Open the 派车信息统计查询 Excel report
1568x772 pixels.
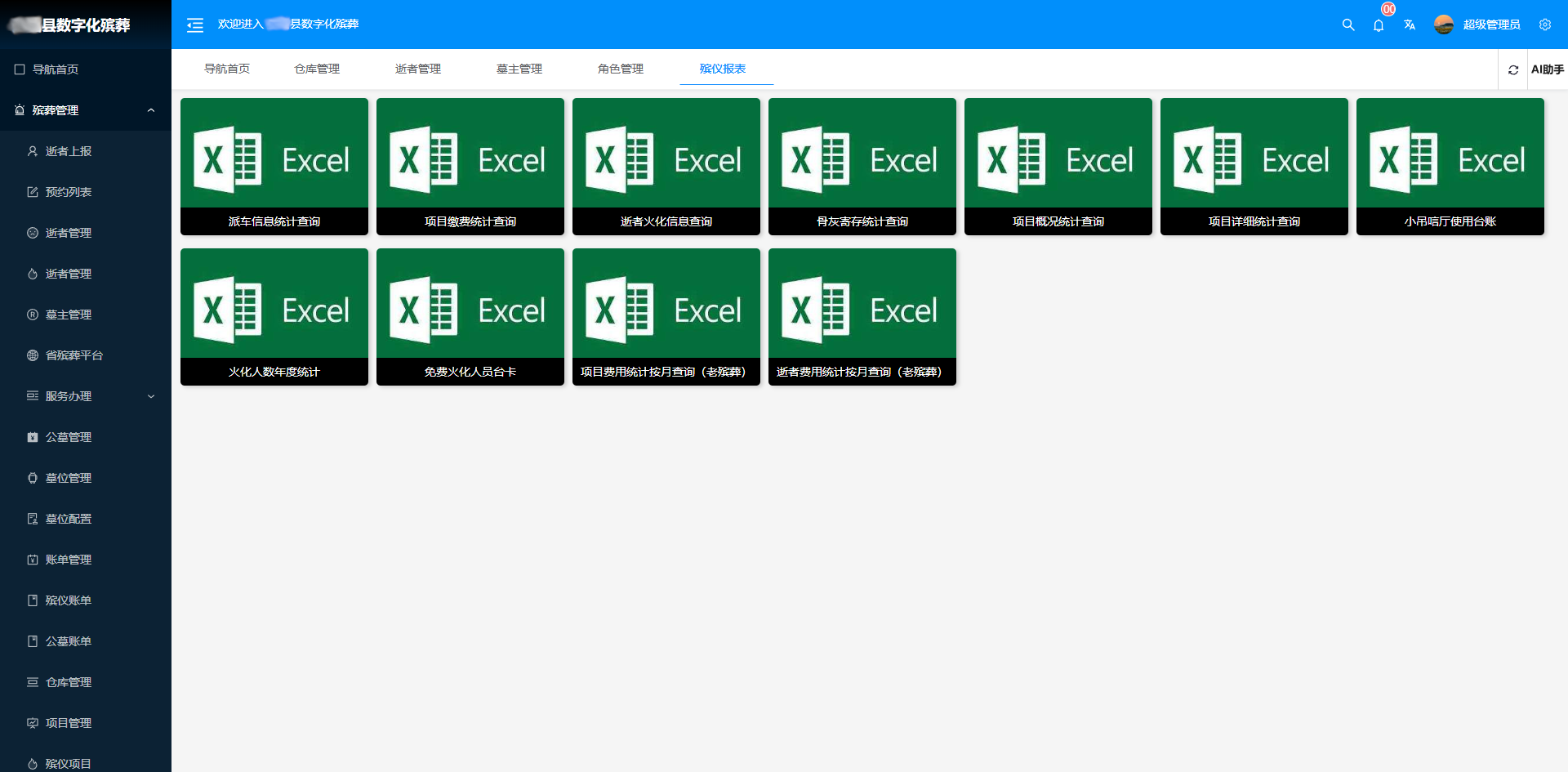coord(274,167)
